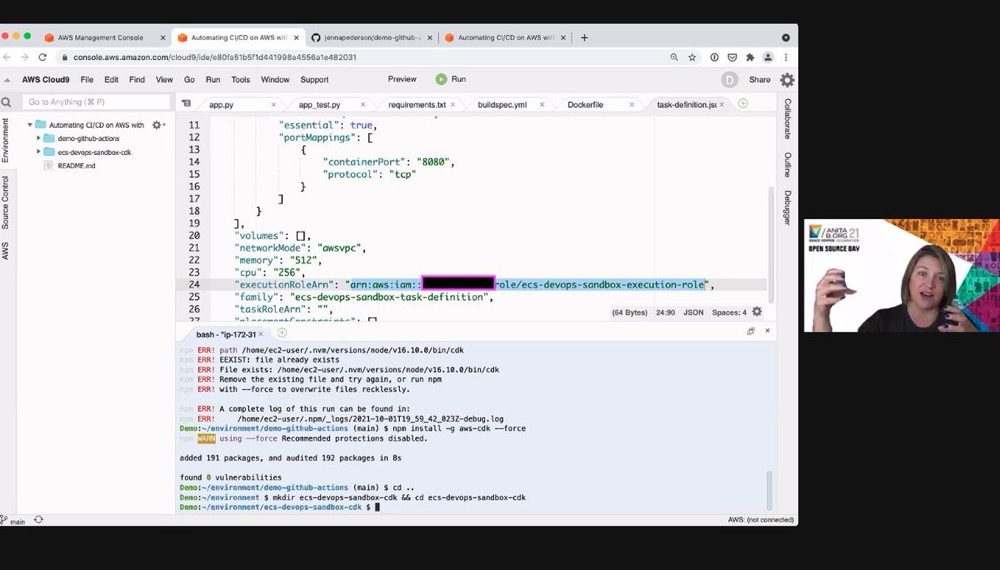Add a new editor tab with plus icon
The width and height of the screenshot is (1000, 570).
(742, 103)
